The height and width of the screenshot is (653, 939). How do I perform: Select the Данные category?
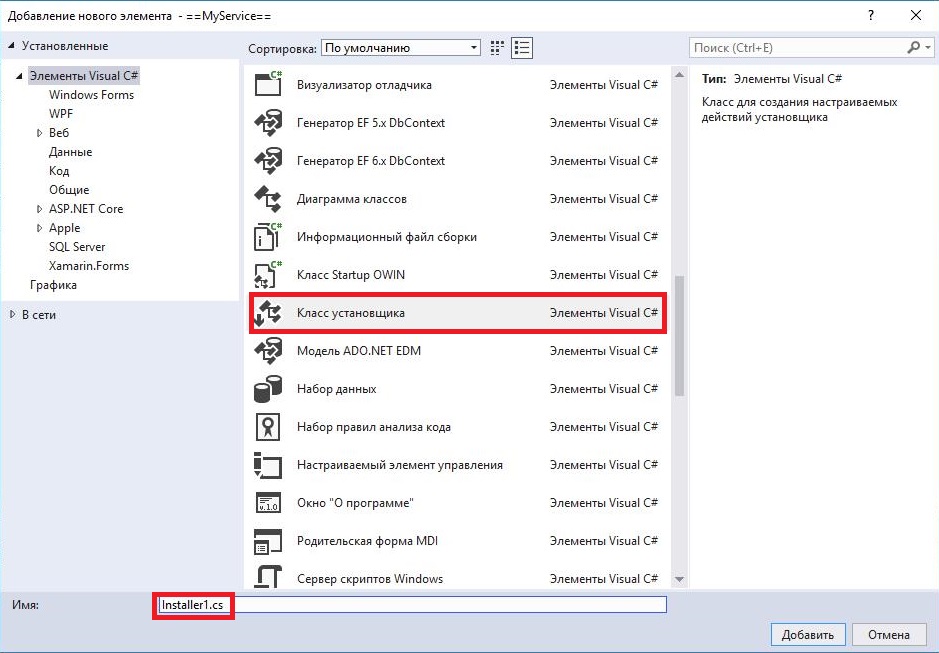click(x=71, y=152)
